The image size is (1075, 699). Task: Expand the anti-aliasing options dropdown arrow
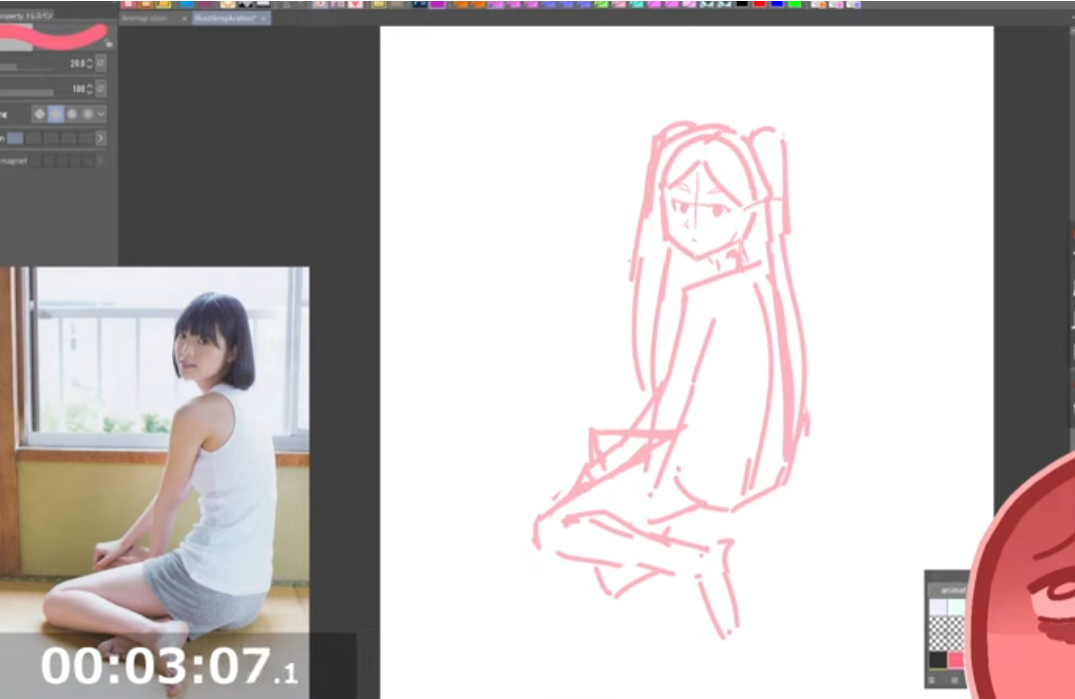101,114
